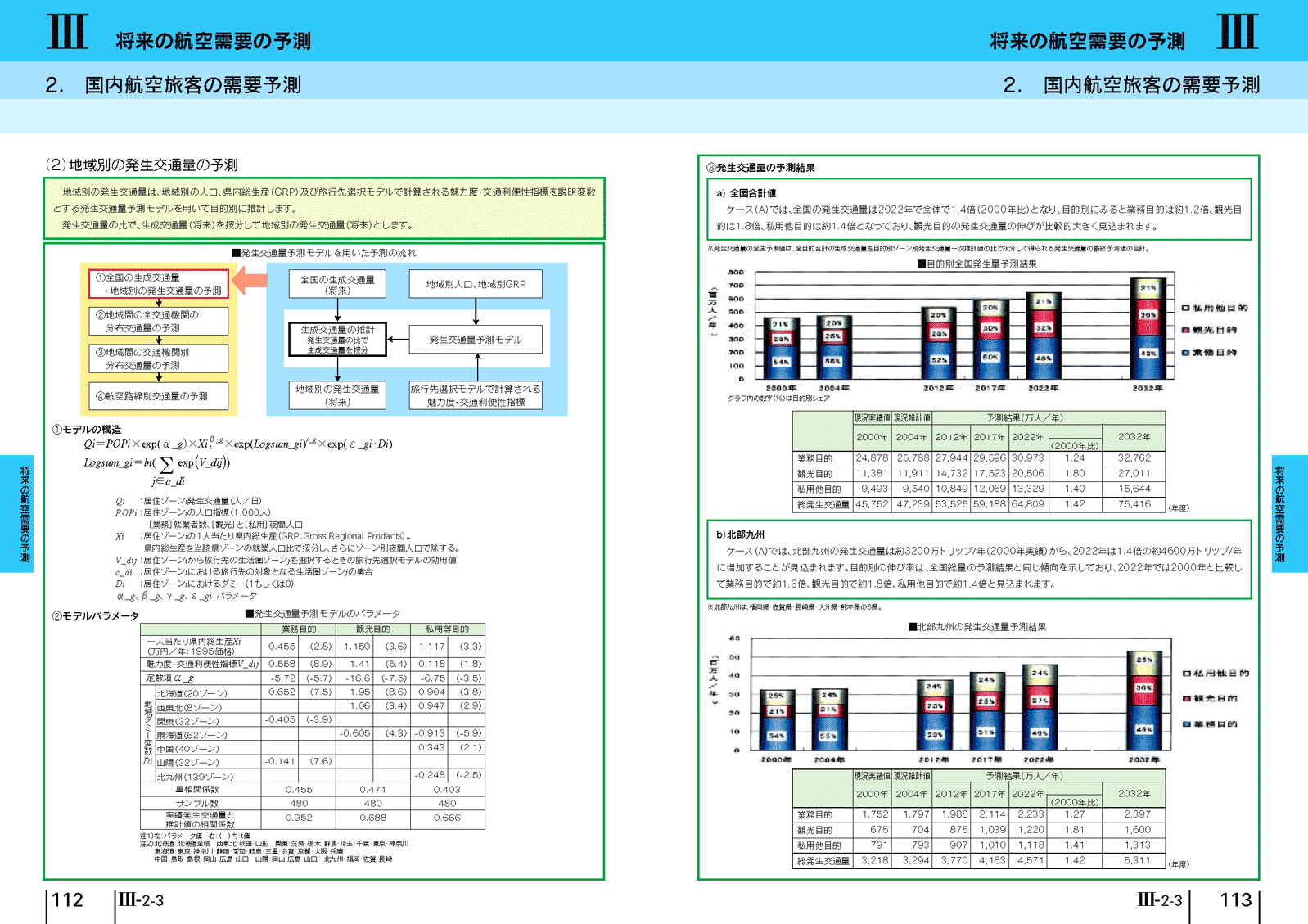The height and width of the screenshot is (924, 1308).
Task: Click page number 113
Action: pos(1235,900)
